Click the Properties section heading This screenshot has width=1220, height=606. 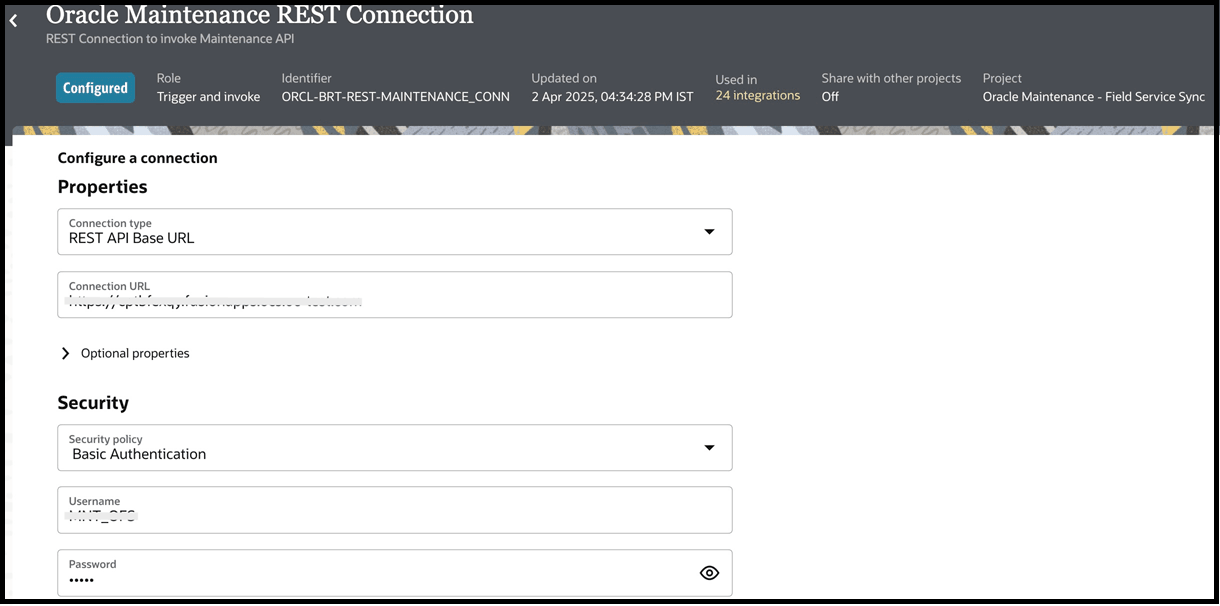(x=102, y=187)
